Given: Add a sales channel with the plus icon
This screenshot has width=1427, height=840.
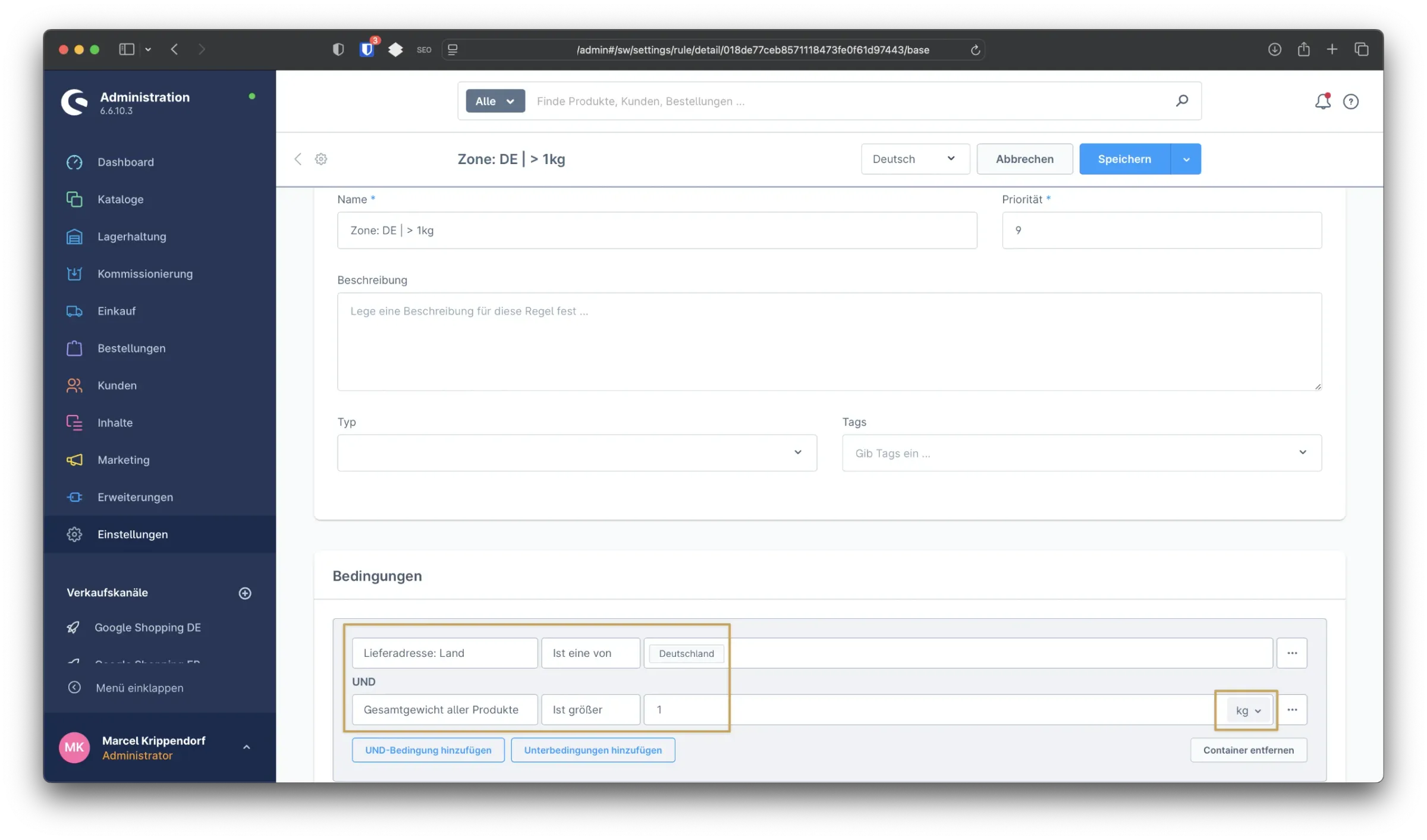Looking at the screenshot, I should [245, 593].
